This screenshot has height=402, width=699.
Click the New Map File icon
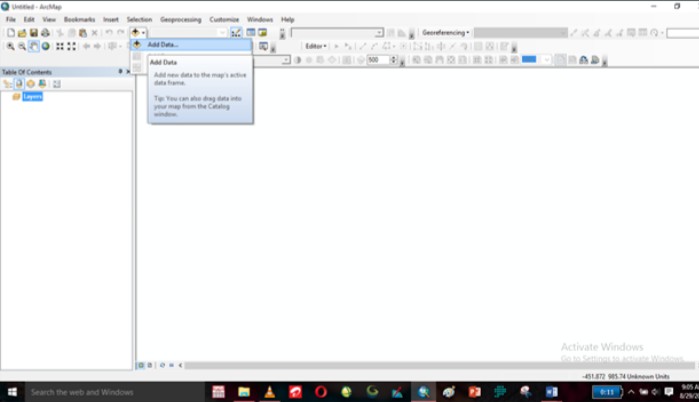[11, 33]
